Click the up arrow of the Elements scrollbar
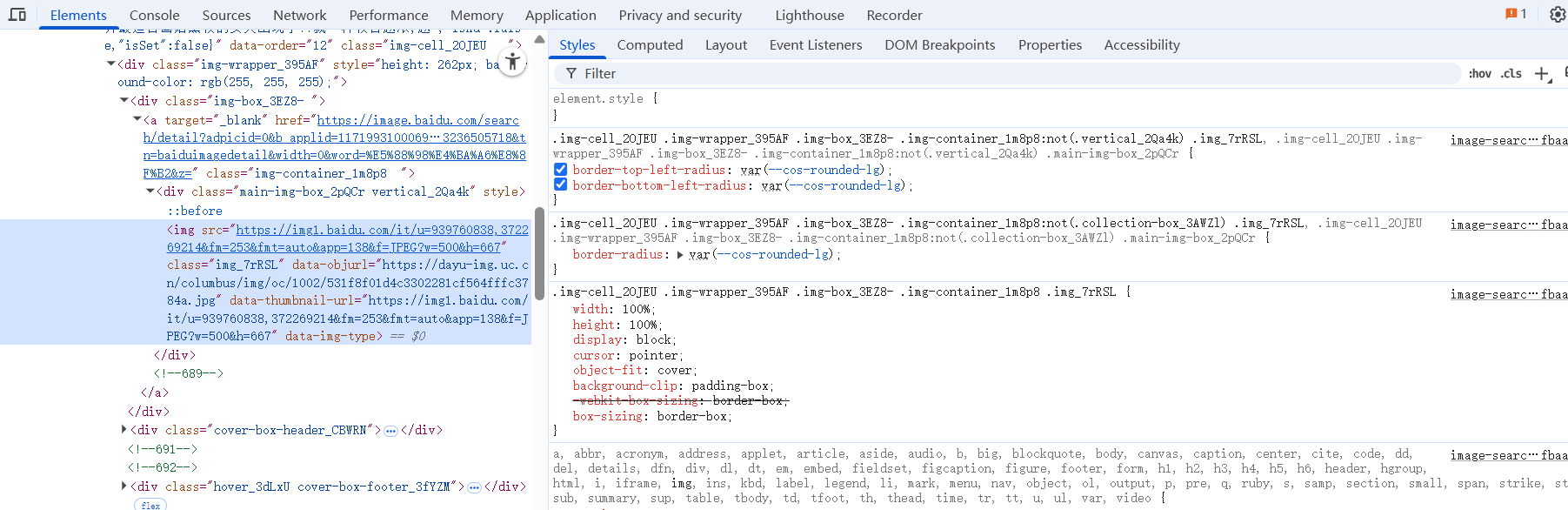 pos(539,40)
